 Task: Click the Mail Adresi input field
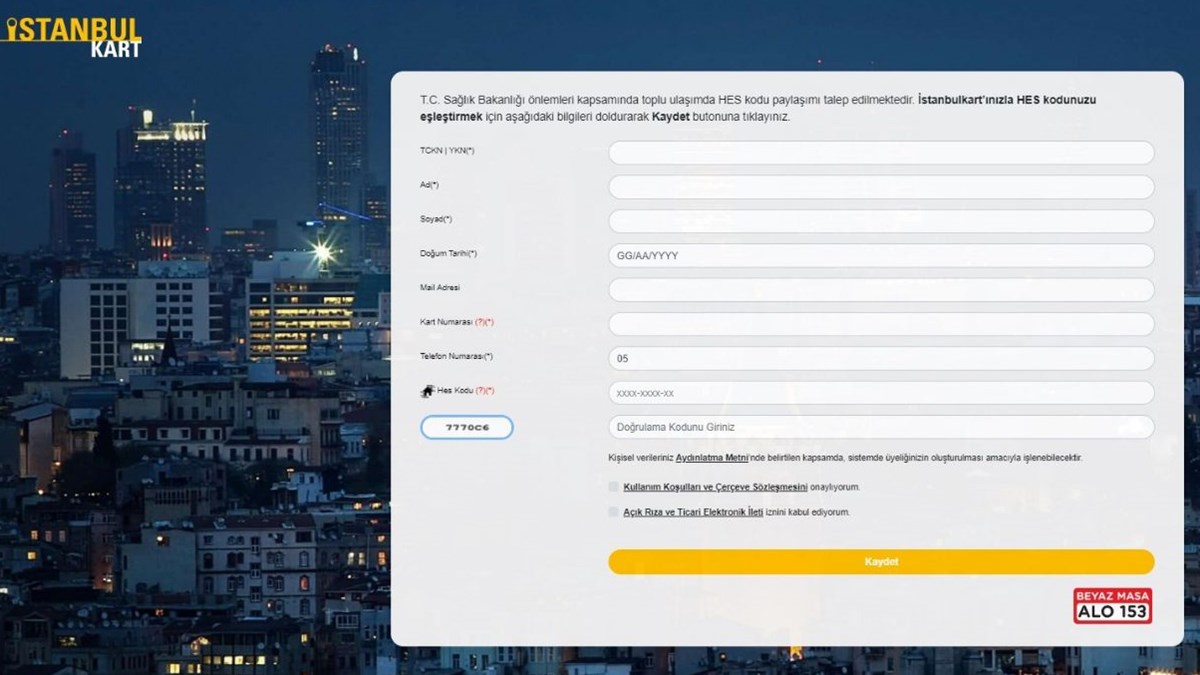click(881, 290)
